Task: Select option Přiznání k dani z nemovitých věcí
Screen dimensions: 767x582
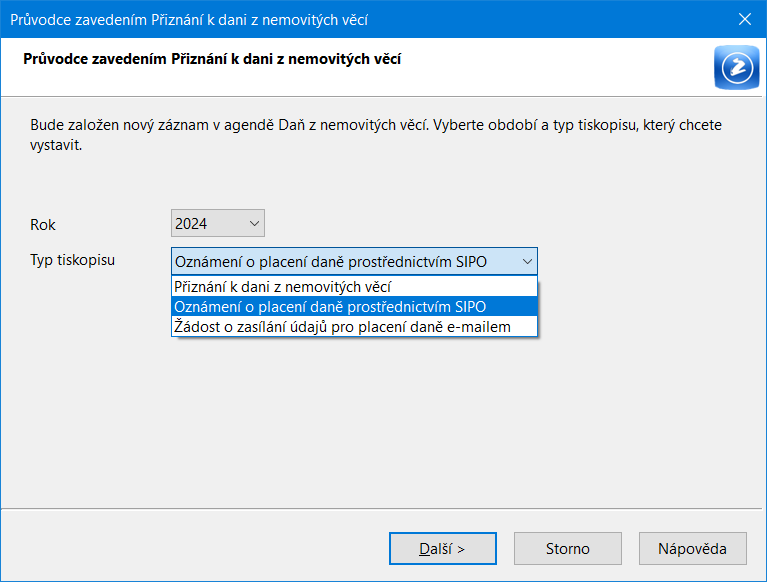Action: pyautogui.click(x=282, y=287)
